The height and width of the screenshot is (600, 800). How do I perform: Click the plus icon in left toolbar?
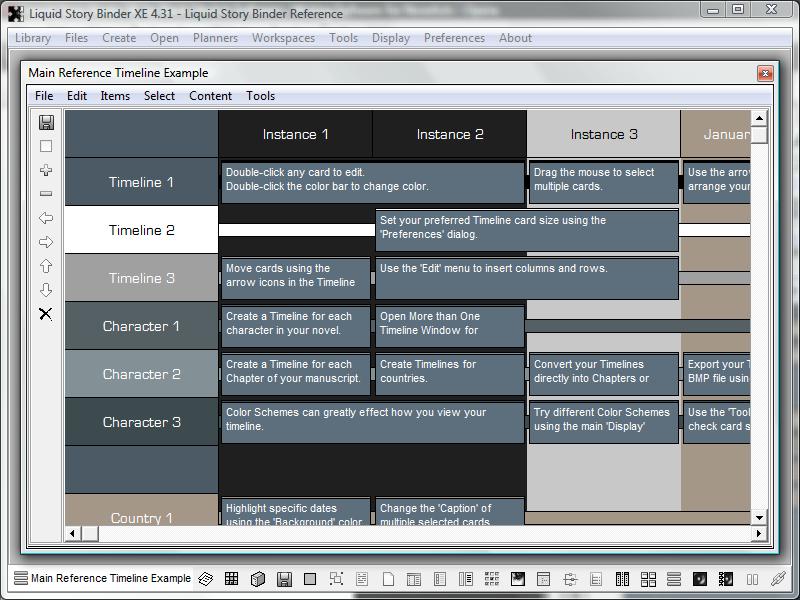click(46, 170)
